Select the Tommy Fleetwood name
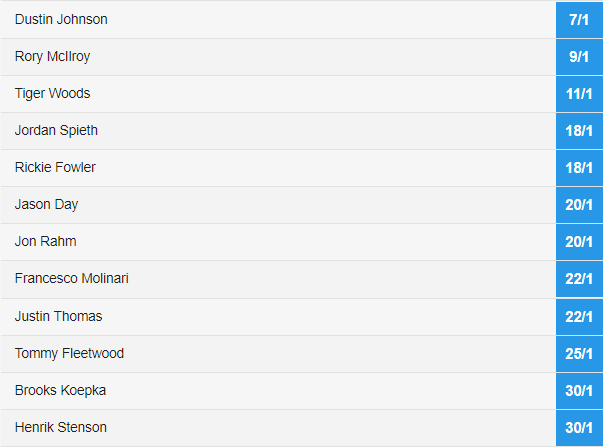The height and width of the screenshot is (447, 603). tap(69, 353)
